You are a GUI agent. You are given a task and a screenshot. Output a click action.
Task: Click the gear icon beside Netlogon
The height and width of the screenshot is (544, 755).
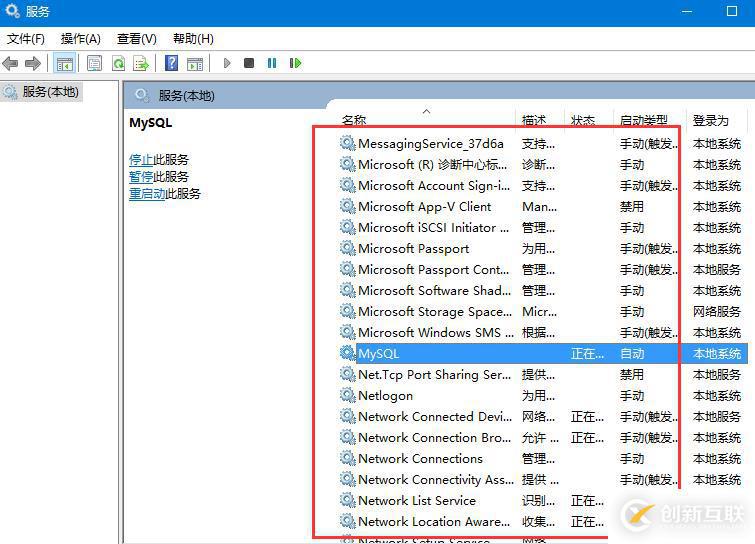[x=347, y=394]
